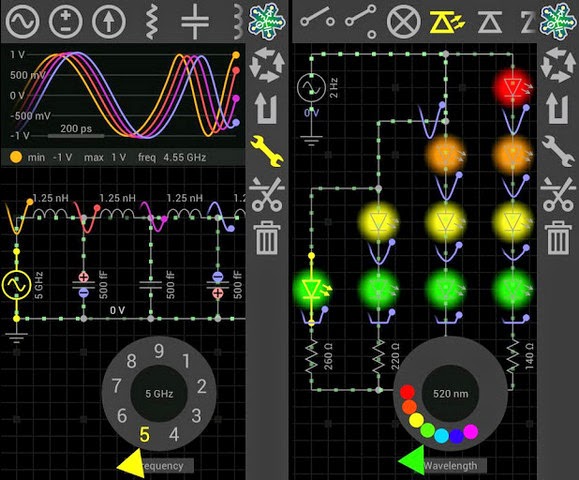Add a capacitor from the component toolbar
Image resolution: width=579 pixels, height=480 pixels.
pyautogui.click(x=195, y=21)
